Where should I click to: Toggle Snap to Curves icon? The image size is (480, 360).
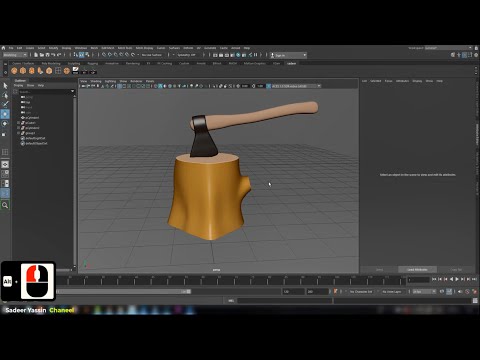coord(110,55)
